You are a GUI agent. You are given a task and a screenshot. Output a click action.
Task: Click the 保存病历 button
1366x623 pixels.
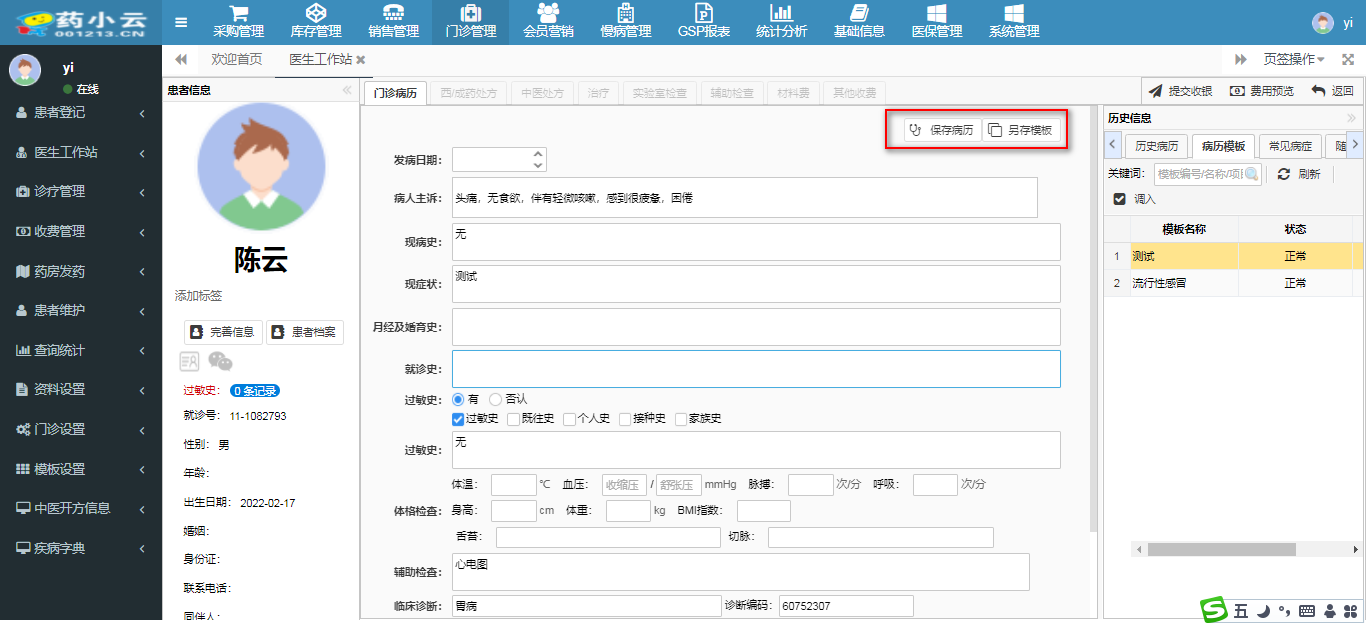tap(941, 130)
